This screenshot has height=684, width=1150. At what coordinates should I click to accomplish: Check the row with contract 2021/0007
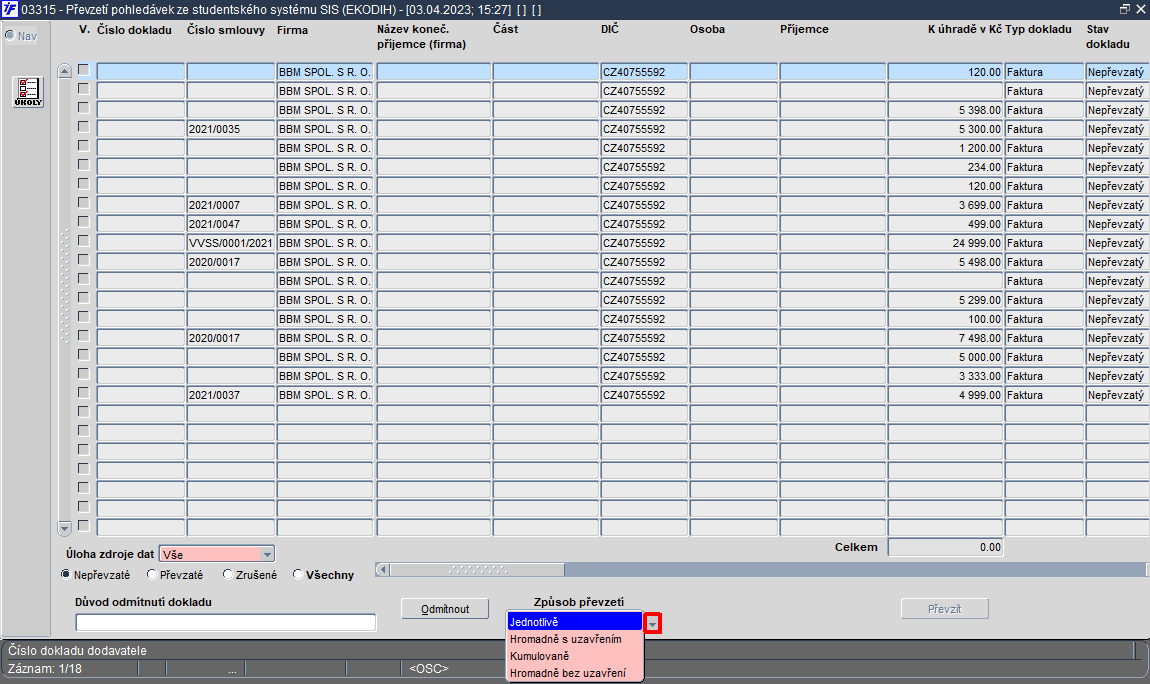click(84, 204)
